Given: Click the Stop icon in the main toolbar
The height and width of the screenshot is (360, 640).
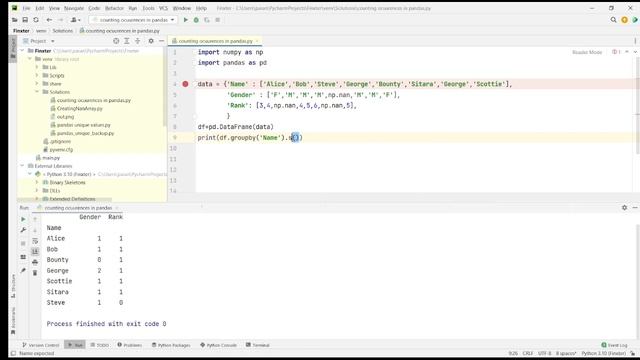Looking at the screenshot, I should coord(218,20).
